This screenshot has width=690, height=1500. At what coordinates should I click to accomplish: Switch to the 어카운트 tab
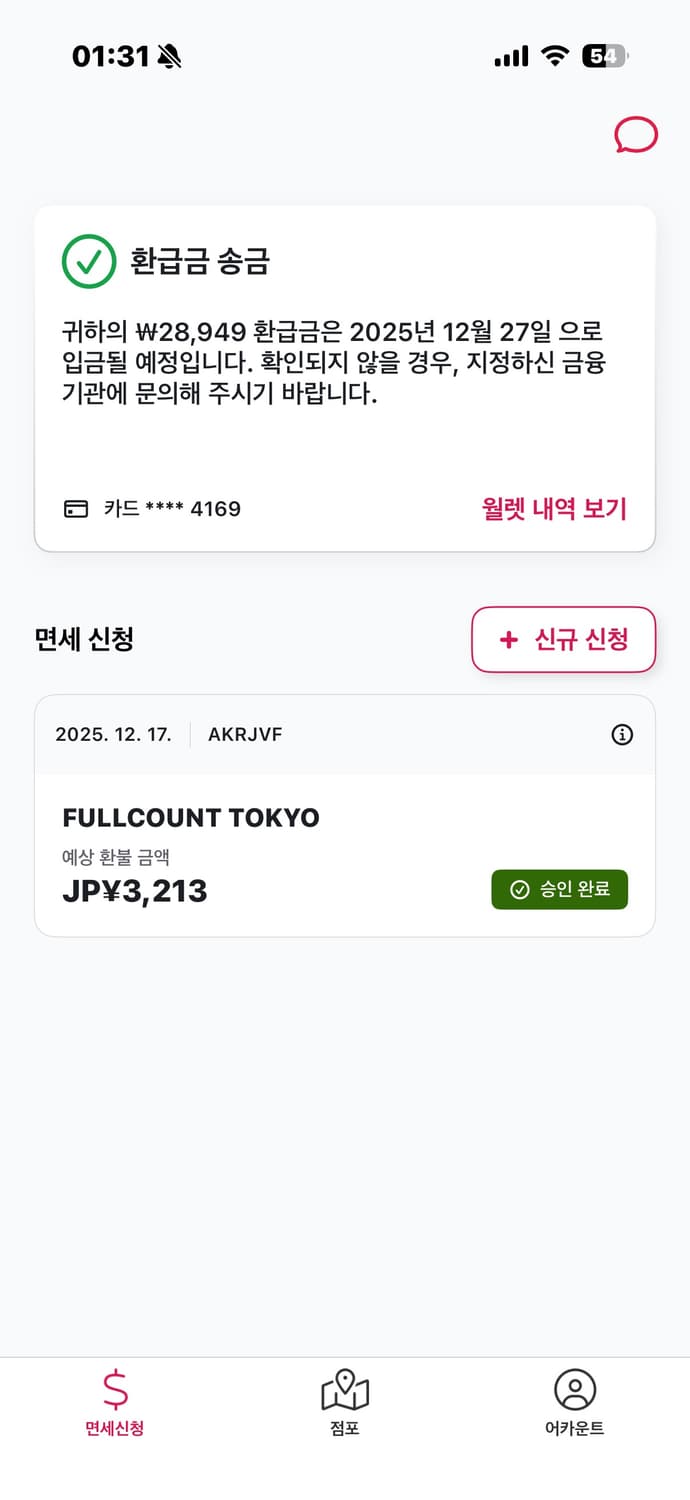573,1405
